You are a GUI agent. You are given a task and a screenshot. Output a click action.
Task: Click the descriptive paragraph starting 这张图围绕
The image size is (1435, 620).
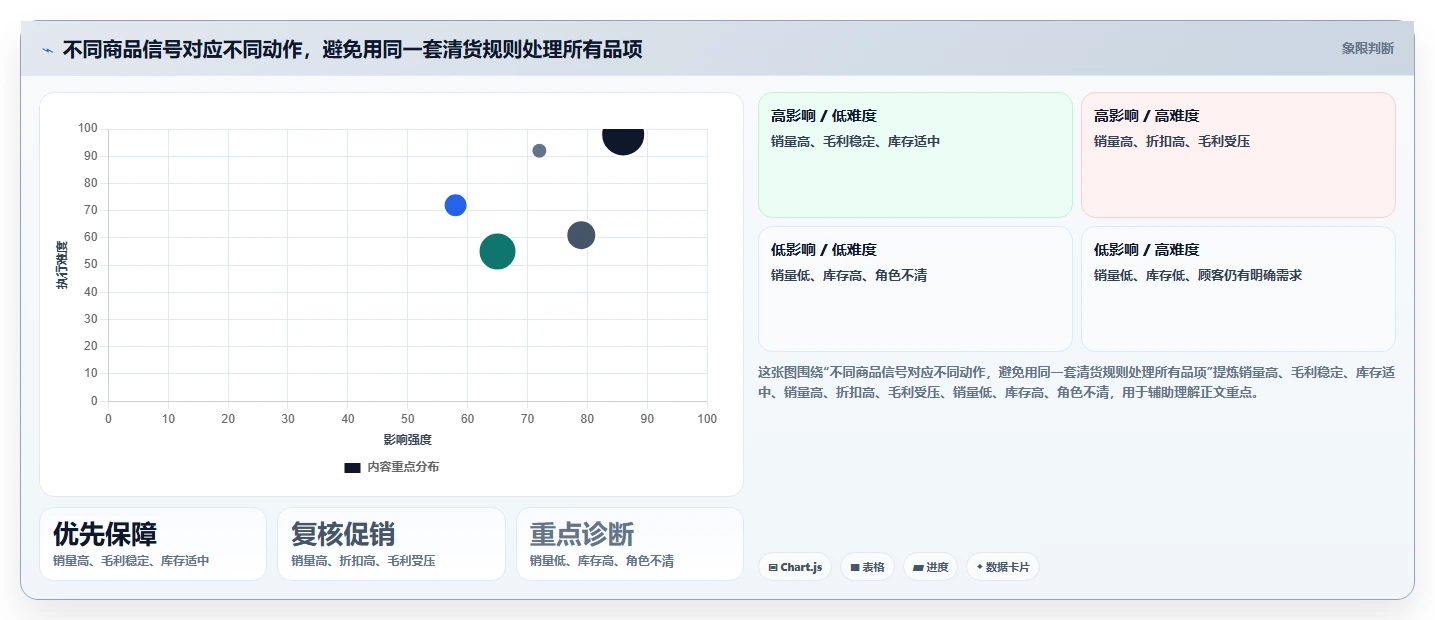pyautogui.click(x=1077, y=382)
